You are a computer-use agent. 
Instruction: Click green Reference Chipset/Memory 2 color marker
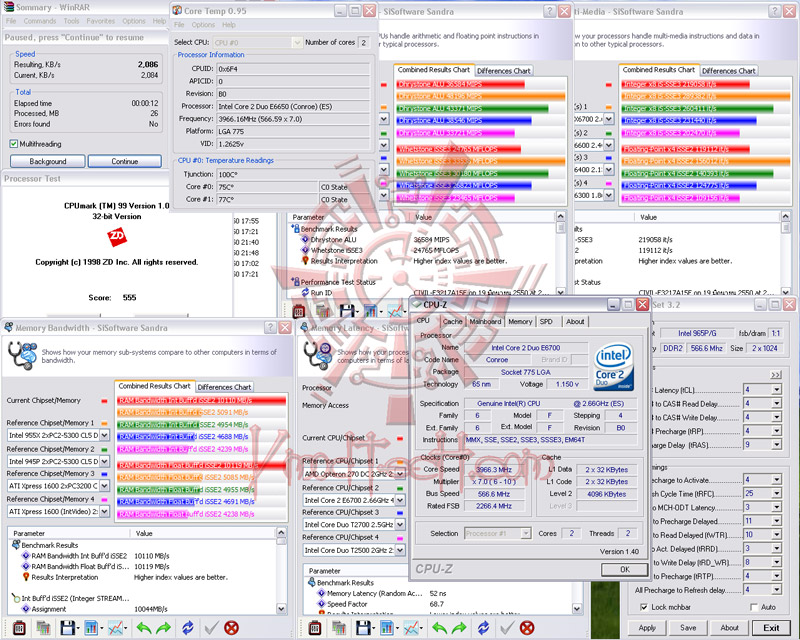pyautogui.click(x=104, y=449)
